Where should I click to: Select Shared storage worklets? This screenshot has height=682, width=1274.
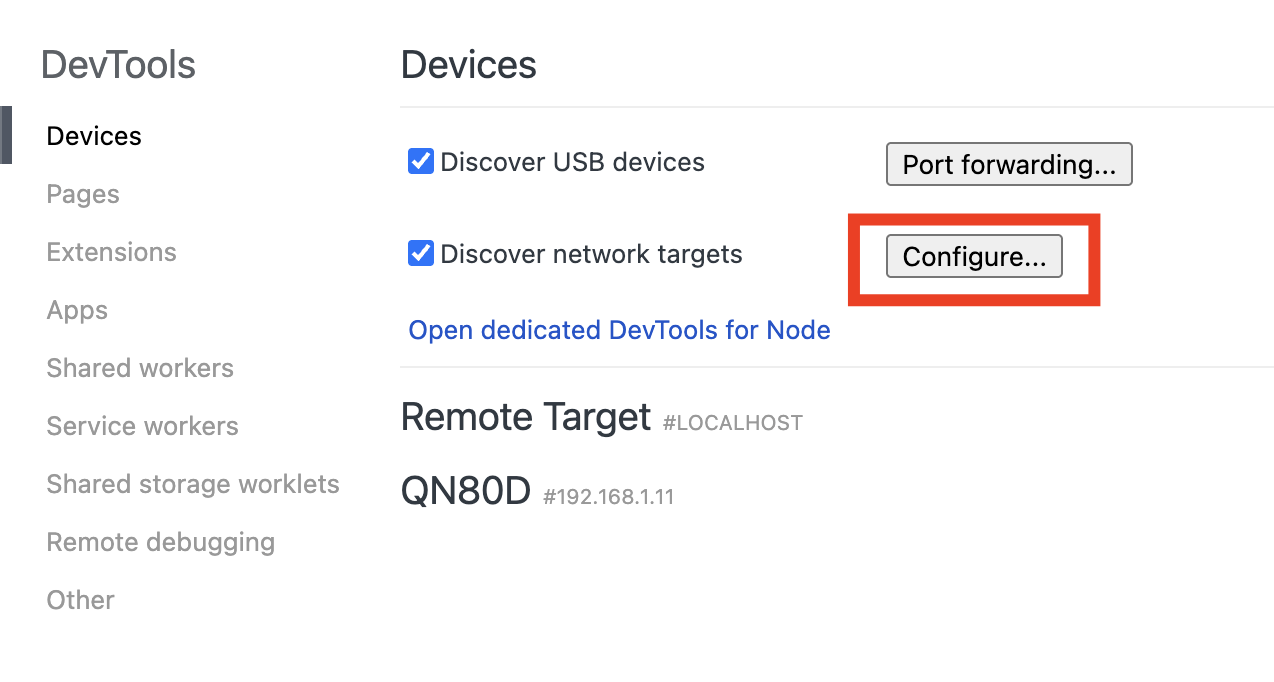pos(192,484)
